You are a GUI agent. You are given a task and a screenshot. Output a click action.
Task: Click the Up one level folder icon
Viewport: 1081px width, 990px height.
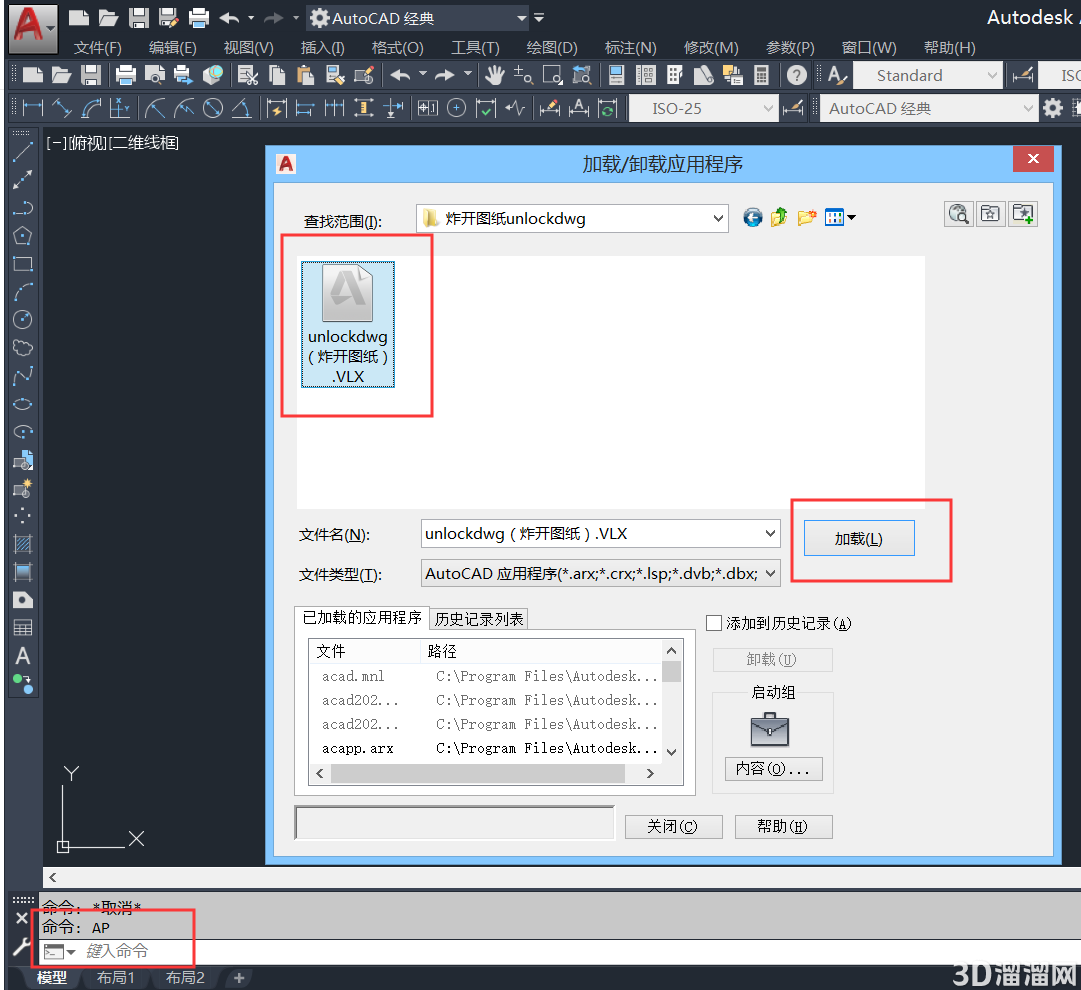click(779, 218)
